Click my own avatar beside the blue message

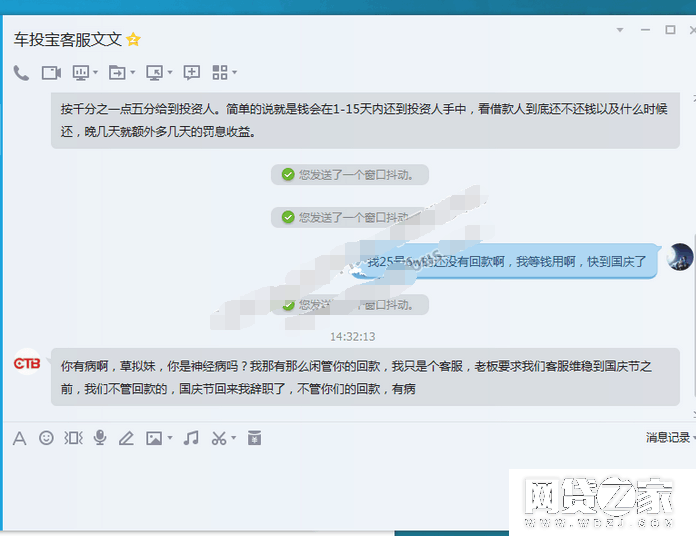tap(680, 257)
